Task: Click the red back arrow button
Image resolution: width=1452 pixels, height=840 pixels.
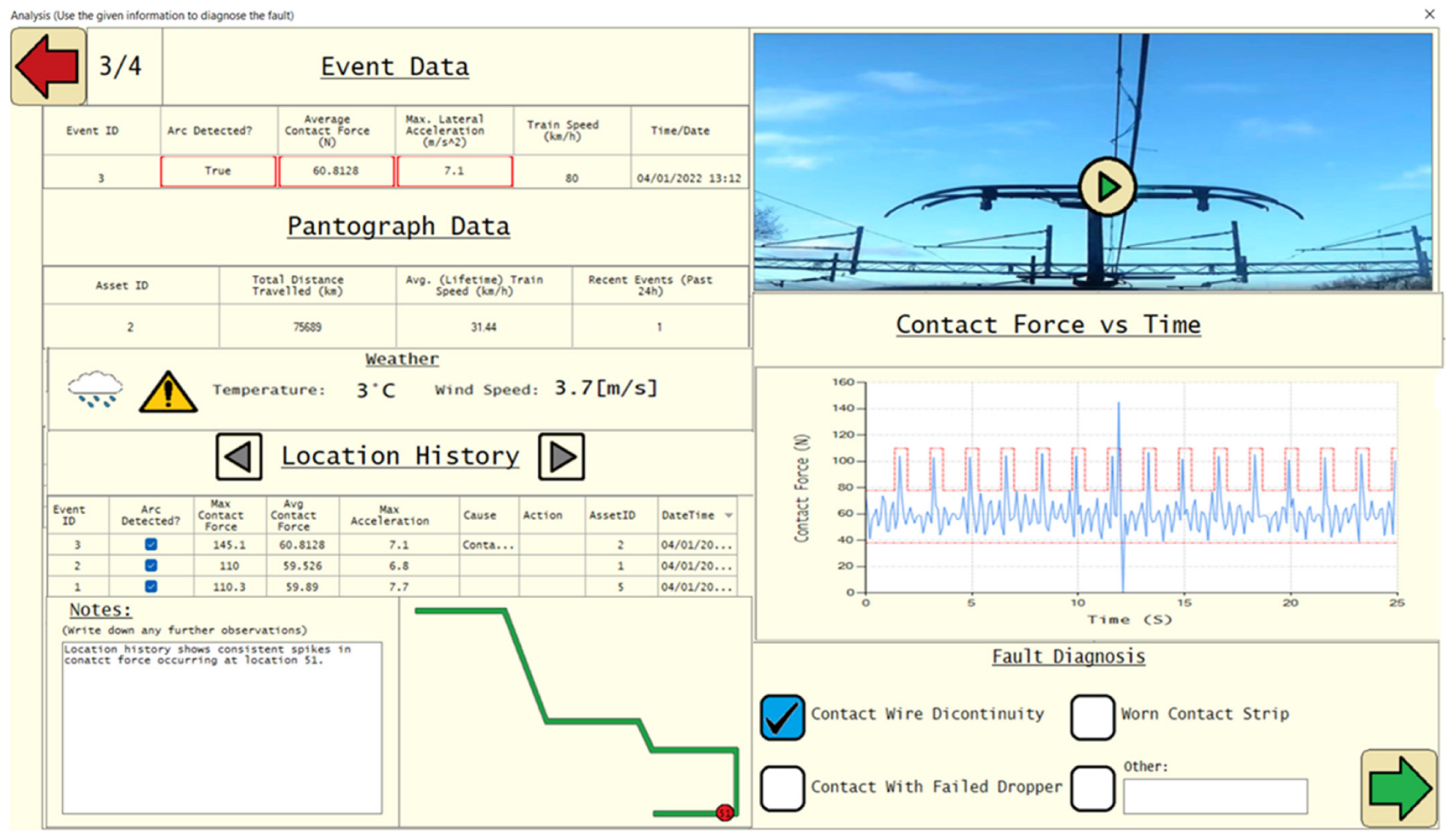Action: coord(48,67)
